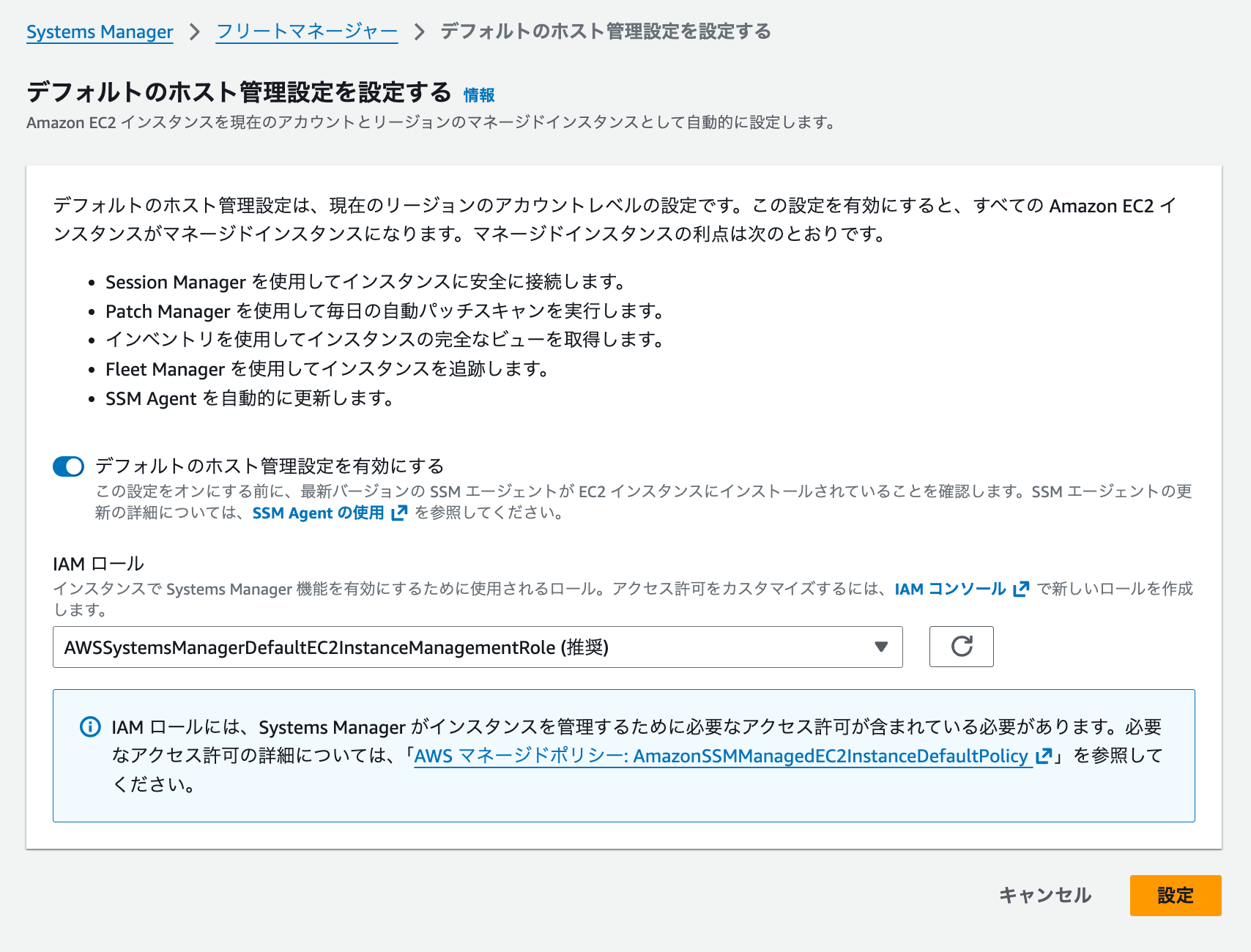Click the インベントリを使用して bullet text

[385, 340]
